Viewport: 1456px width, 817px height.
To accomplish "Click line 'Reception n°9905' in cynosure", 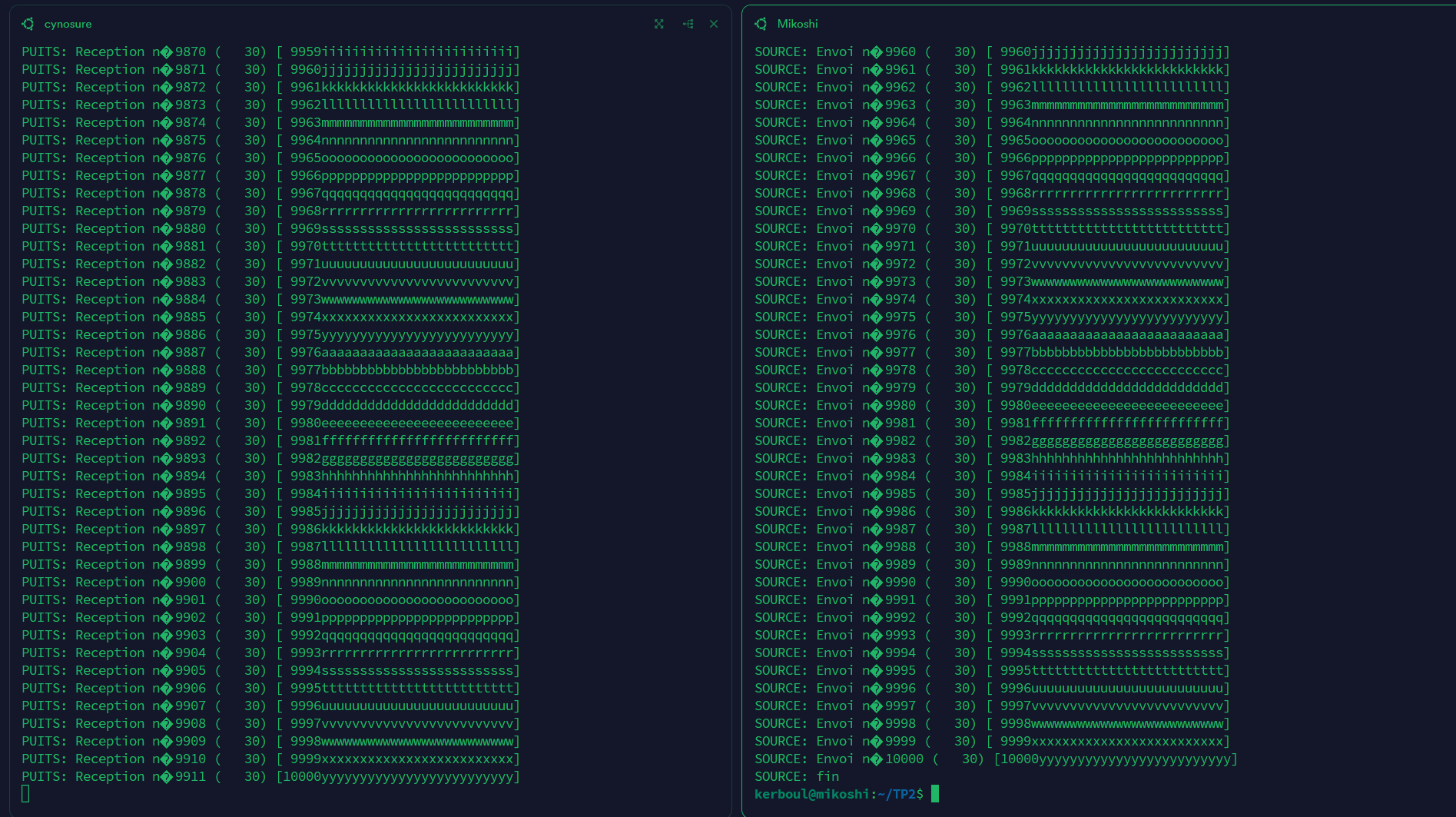I will pos(271,670).
